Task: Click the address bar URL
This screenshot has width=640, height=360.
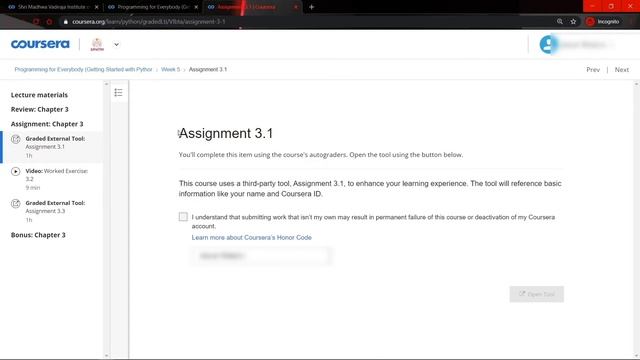Action: pos(149,22)
